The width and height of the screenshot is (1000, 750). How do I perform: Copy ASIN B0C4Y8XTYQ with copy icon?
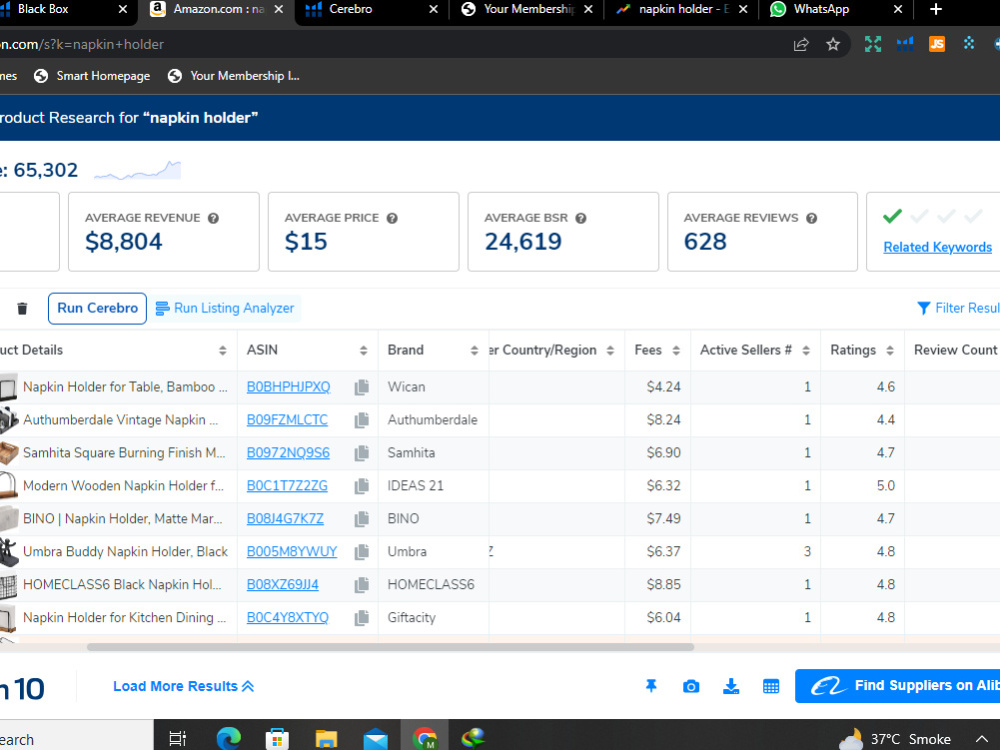coord(362,618)
